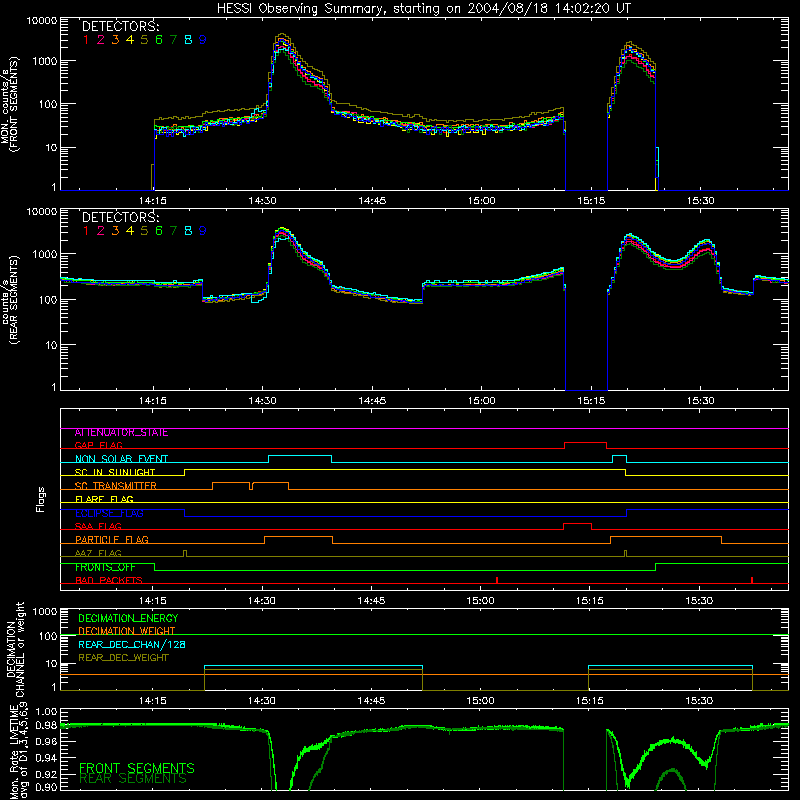Click the REAR_DEC_CHAN/128 legend entry

pos(132,645)
